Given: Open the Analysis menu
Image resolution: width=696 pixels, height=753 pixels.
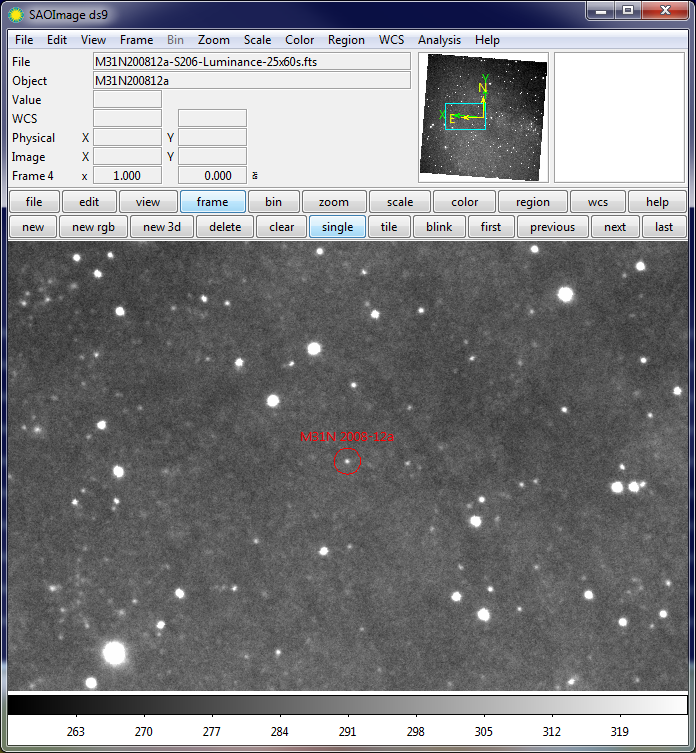Looking at the screenshot, I should [439, 40].
